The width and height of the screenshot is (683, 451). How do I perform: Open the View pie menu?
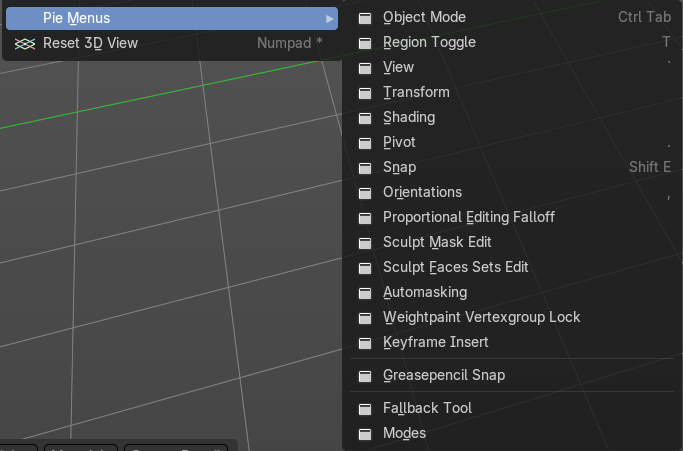(x=512, y=68)
